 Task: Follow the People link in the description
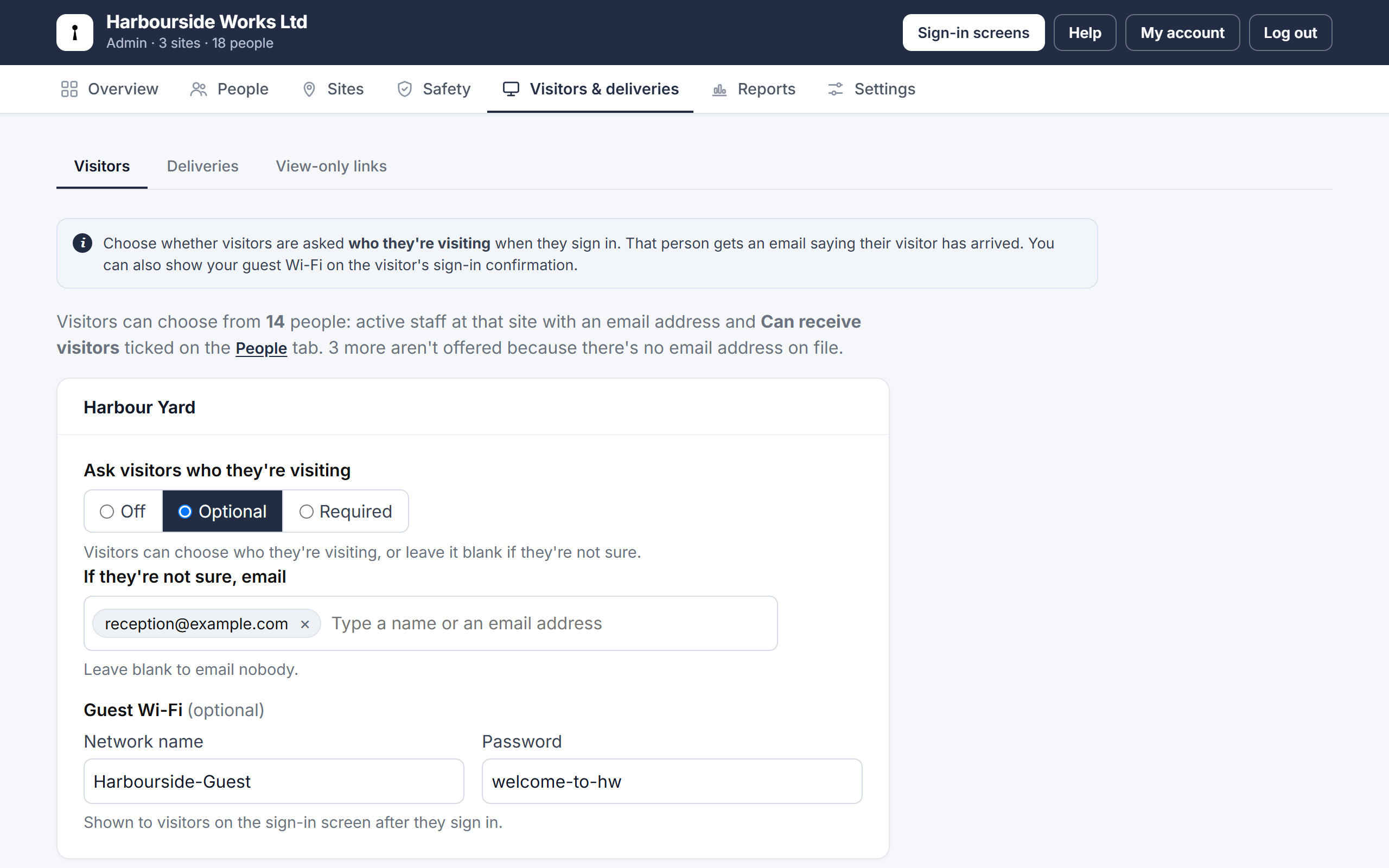tap(261, 348)
